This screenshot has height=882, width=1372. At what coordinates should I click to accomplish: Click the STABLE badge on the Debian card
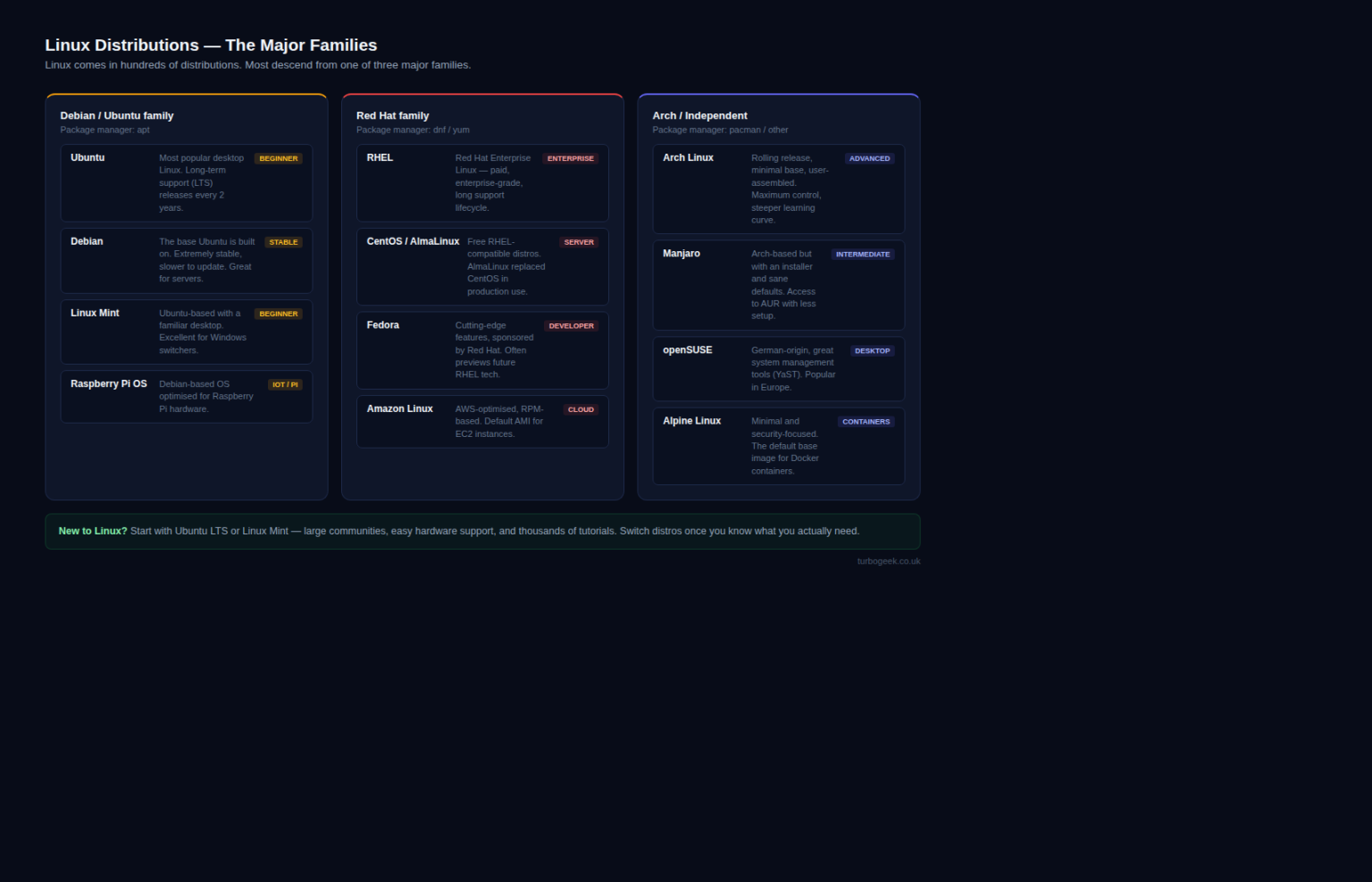(284, 242)
